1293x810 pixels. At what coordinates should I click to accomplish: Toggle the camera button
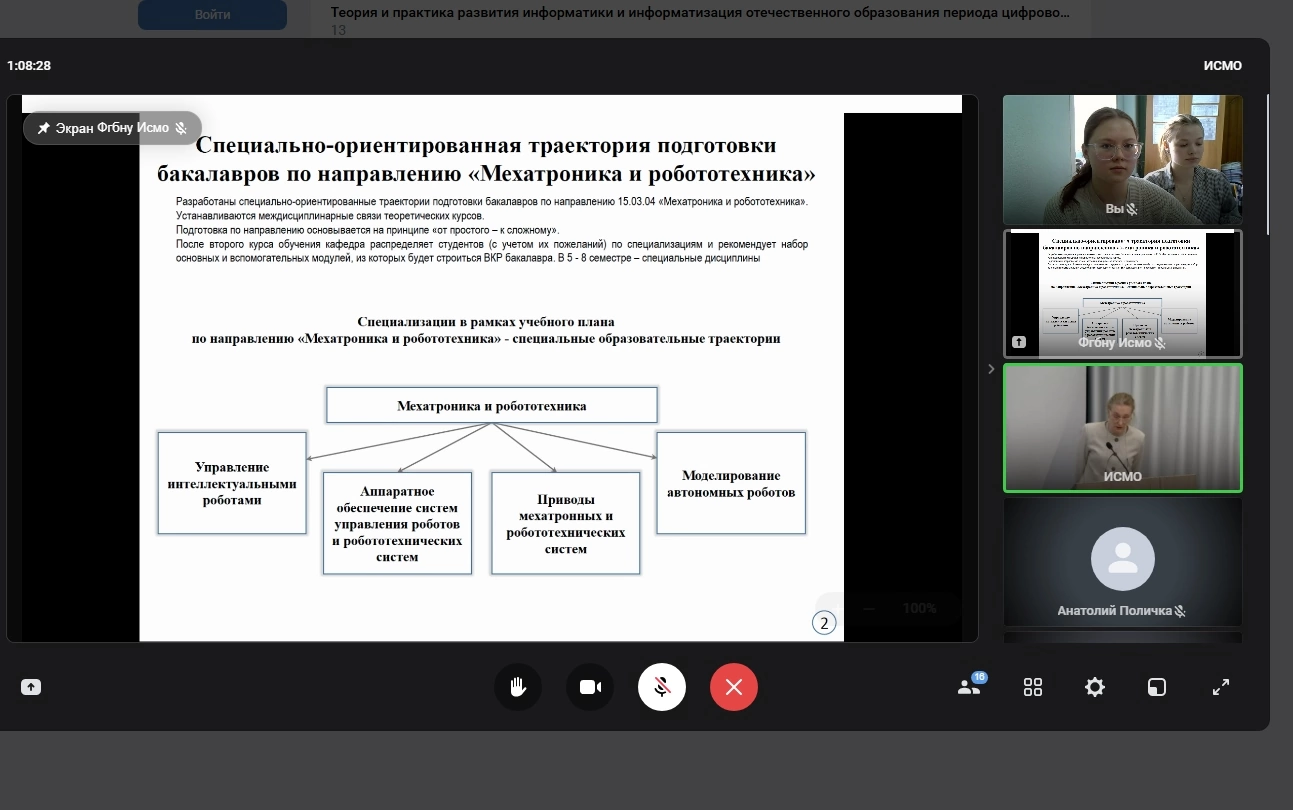(x=590, y=687)
